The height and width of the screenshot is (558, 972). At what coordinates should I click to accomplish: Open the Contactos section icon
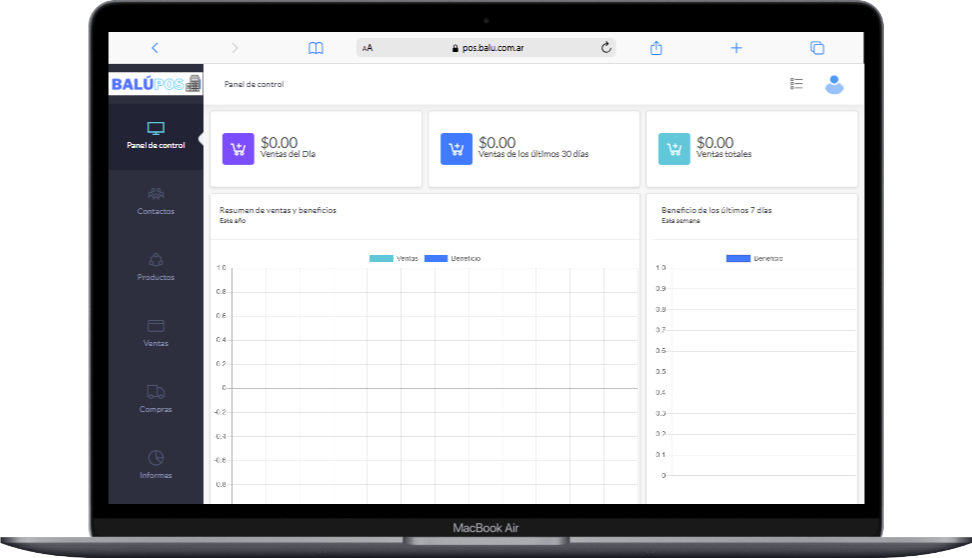tap(155, 194)
